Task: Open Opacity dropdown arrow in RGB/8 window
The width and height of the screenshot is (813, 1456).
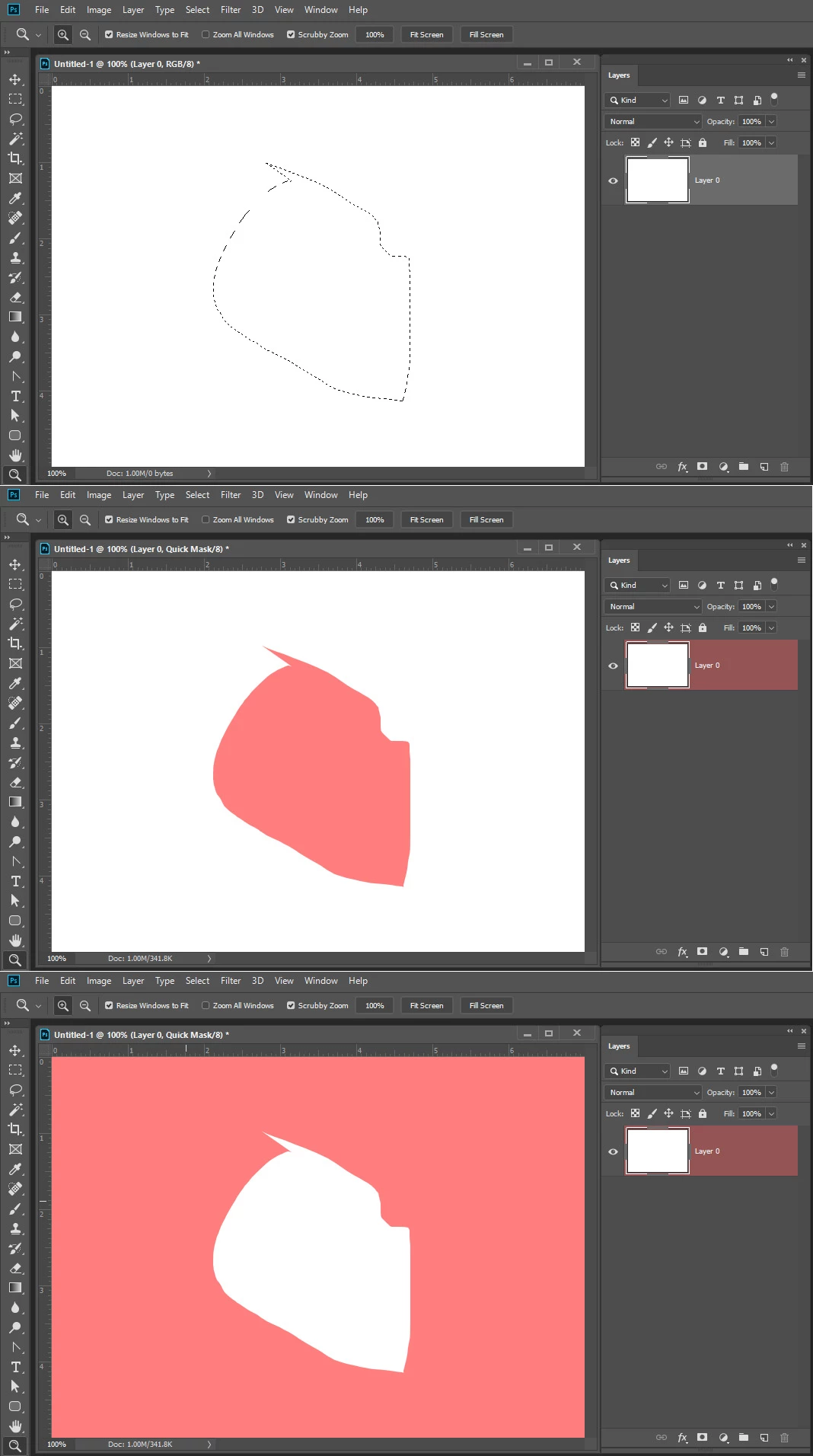Action: click(772, 121)
